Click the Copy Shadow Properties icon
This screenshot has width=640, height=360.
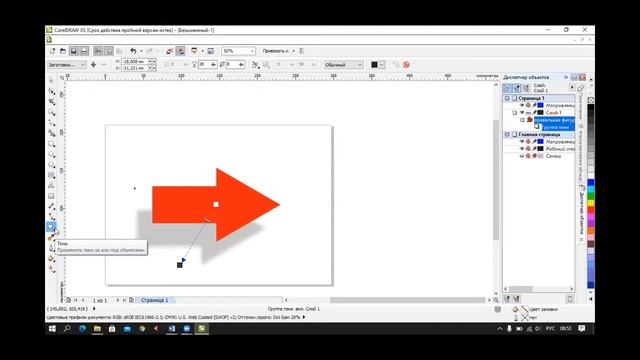pyautogui.click(x=396, y=65)
